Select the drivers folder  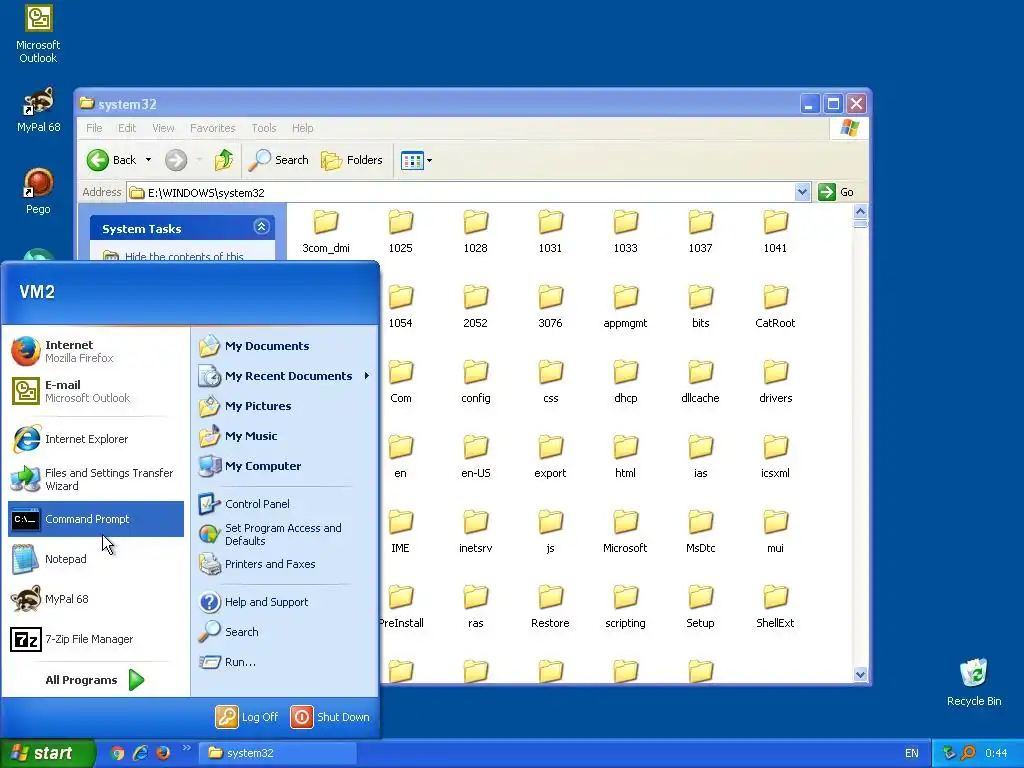[775, 382]
